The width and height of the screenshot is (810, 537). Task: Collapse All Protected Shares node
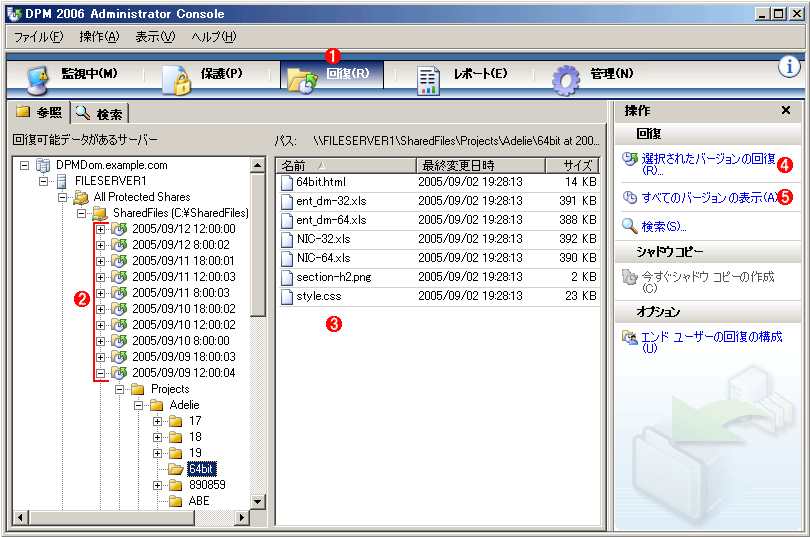pos(63,197)
